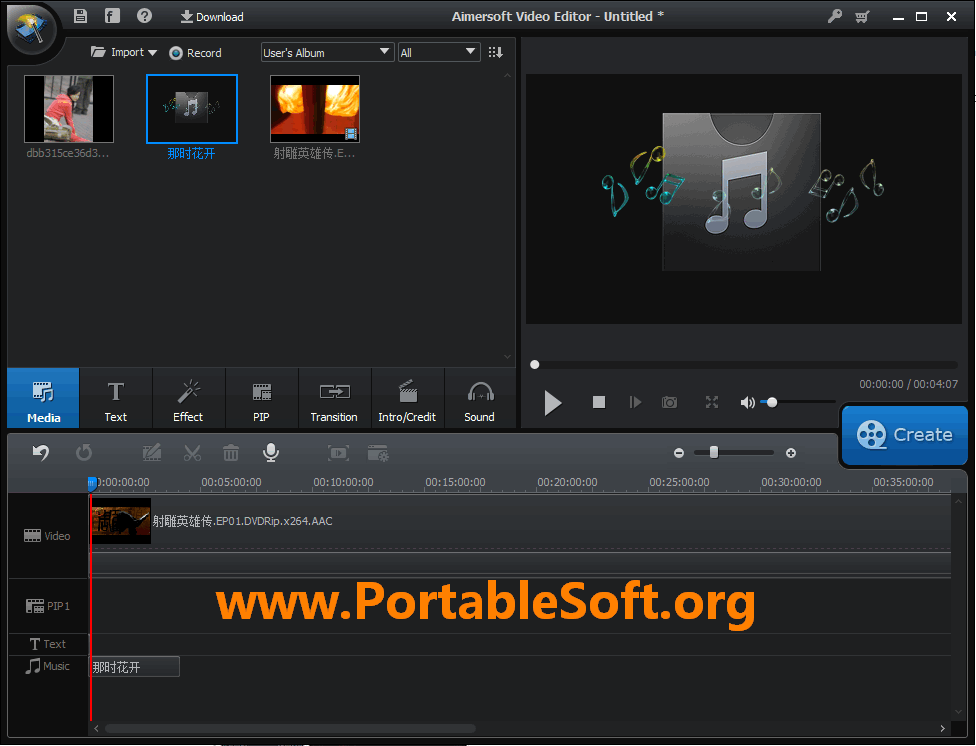The width and height of the screenshot is (976, 746).
Task: Switch to the Media tab
Action: 44,398
